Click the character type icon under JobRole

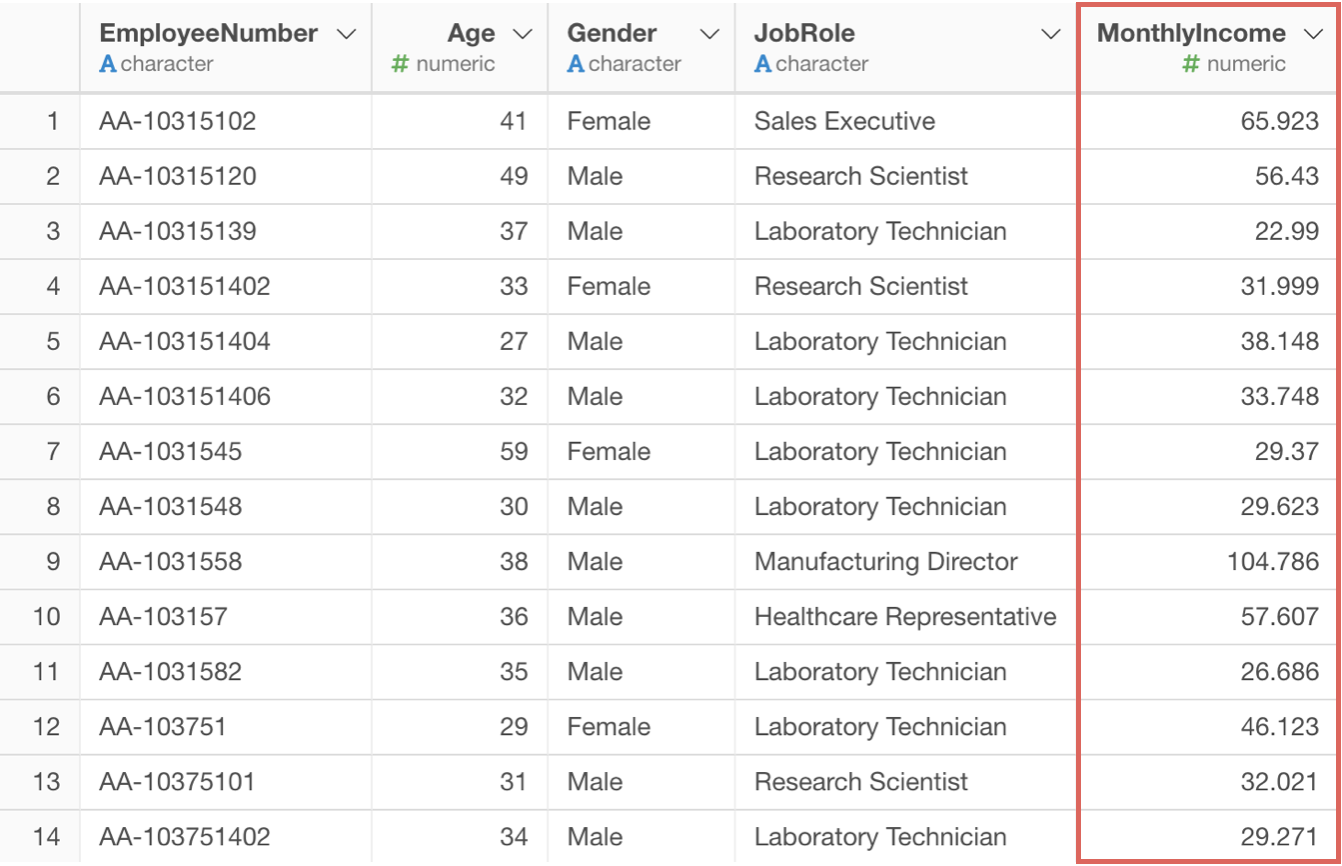tap(762, 64)
